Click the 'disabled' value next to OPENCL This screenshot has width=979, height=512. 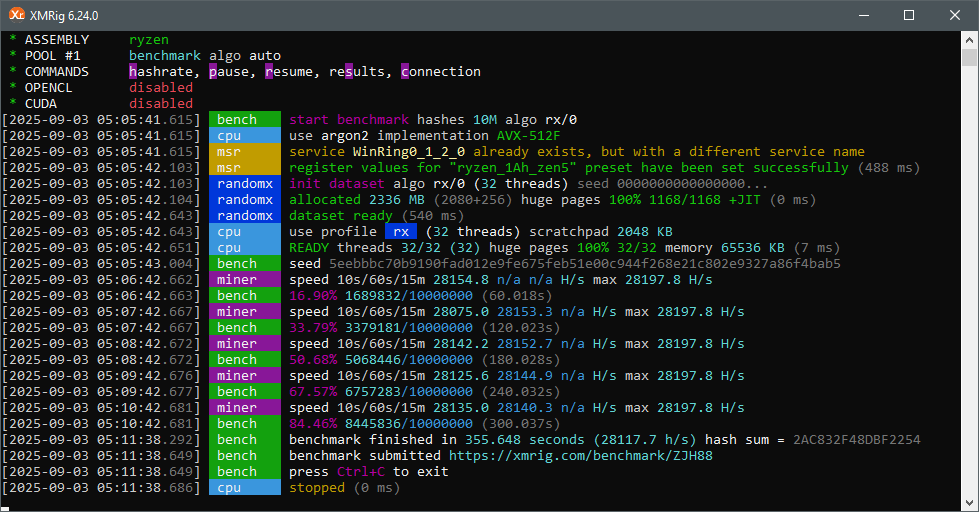pos(161,87)
